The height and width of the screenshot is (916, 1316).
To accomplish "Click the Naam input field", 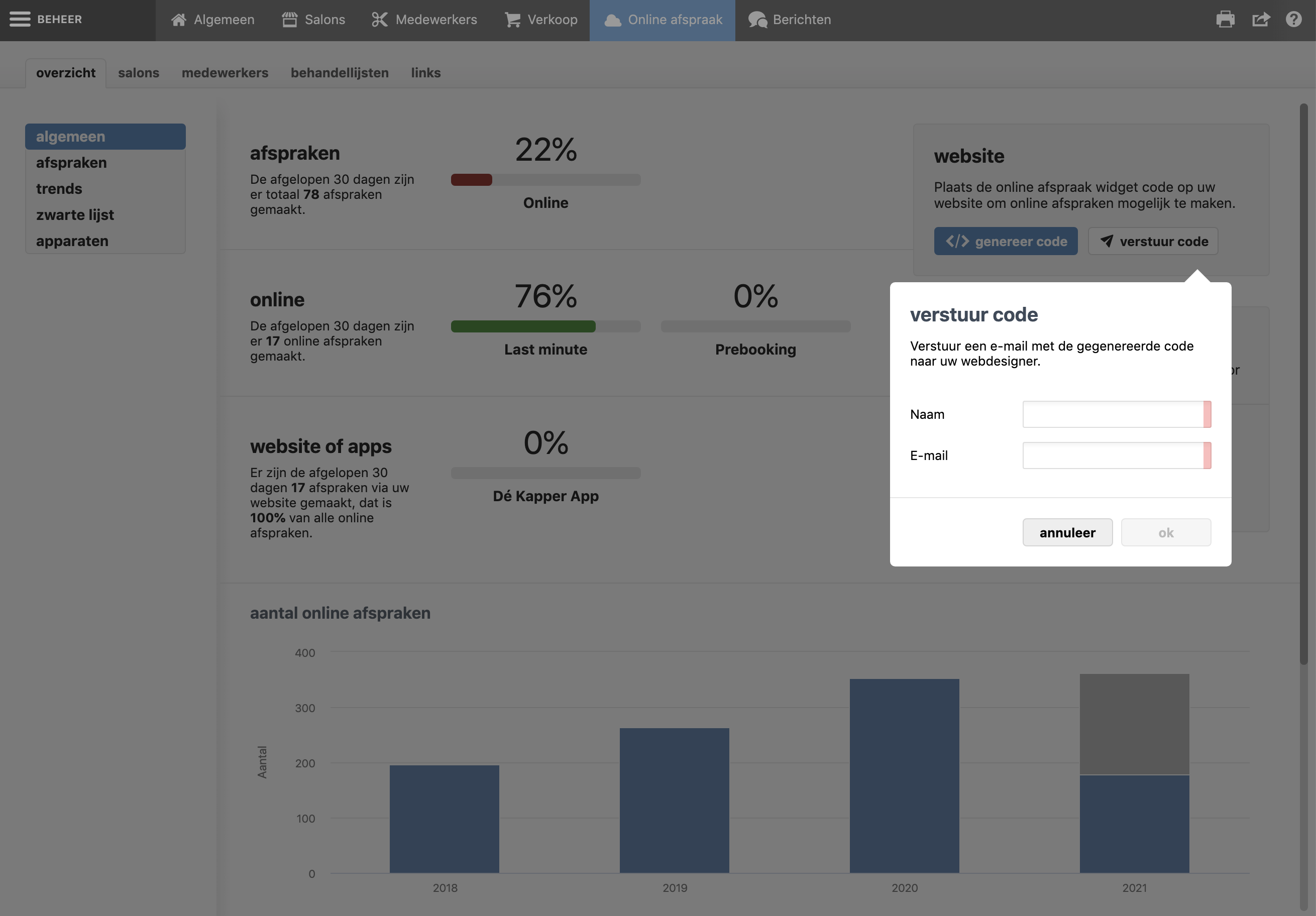I will tap(1113, 414).
